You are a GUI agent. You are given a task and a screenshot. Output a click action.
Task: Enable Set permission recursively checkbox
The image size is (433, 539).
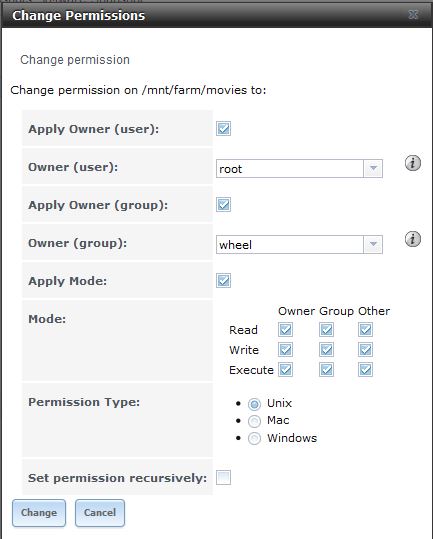[x=223, y=477]
